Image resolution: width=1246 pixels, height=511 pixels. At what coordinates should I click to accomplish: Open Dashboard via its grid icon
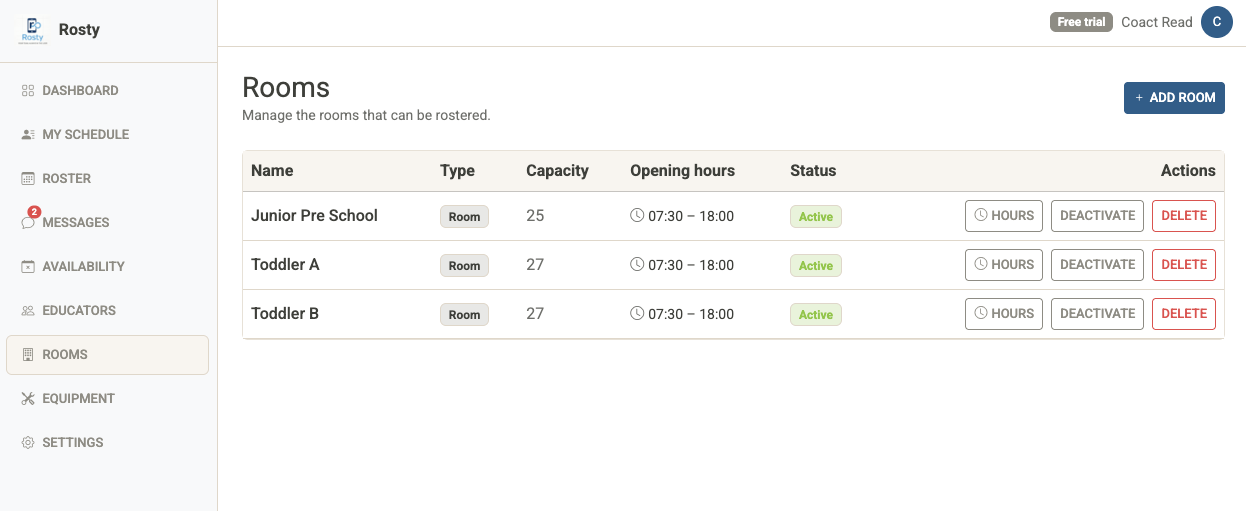28,91
